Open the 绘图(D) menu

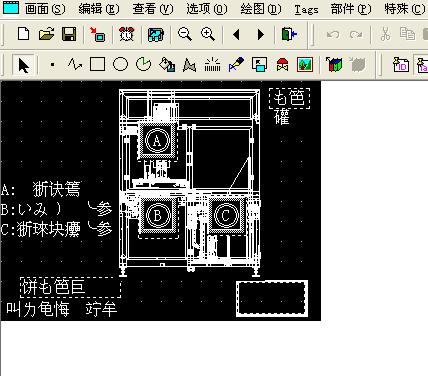pyautogui.click(x=261, y=9)
